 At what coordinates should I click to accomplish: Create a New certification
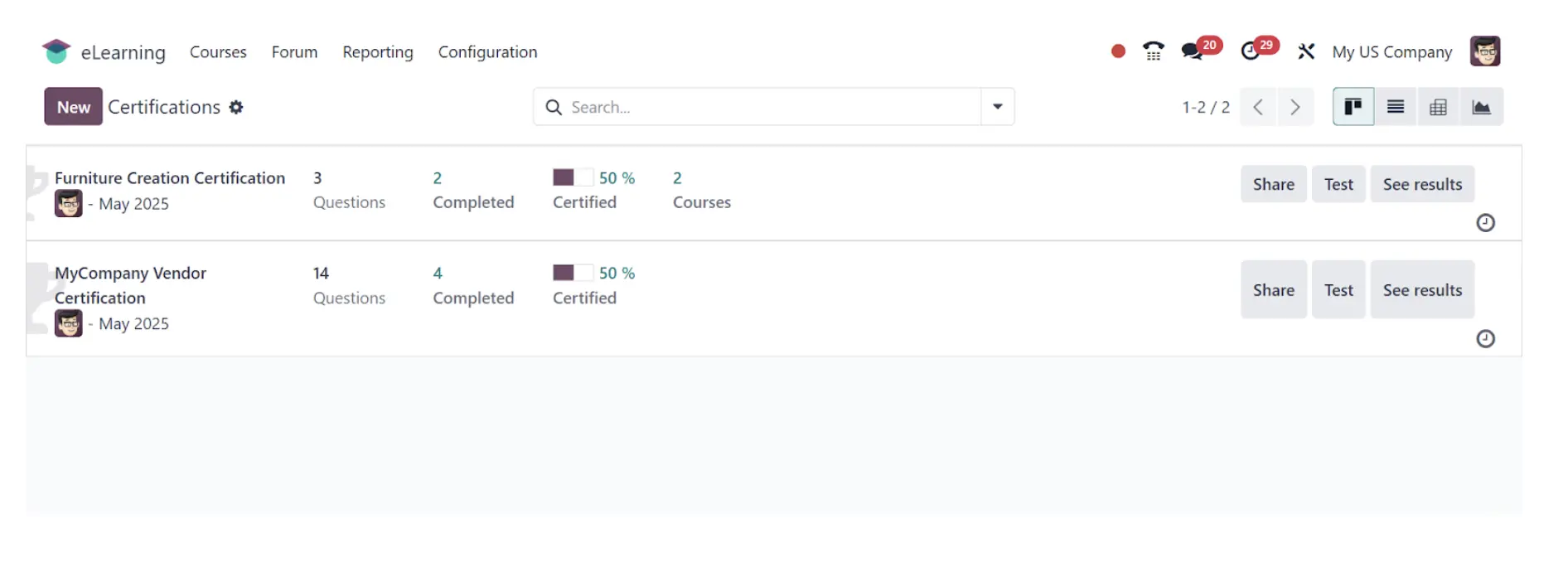[74, 107]
